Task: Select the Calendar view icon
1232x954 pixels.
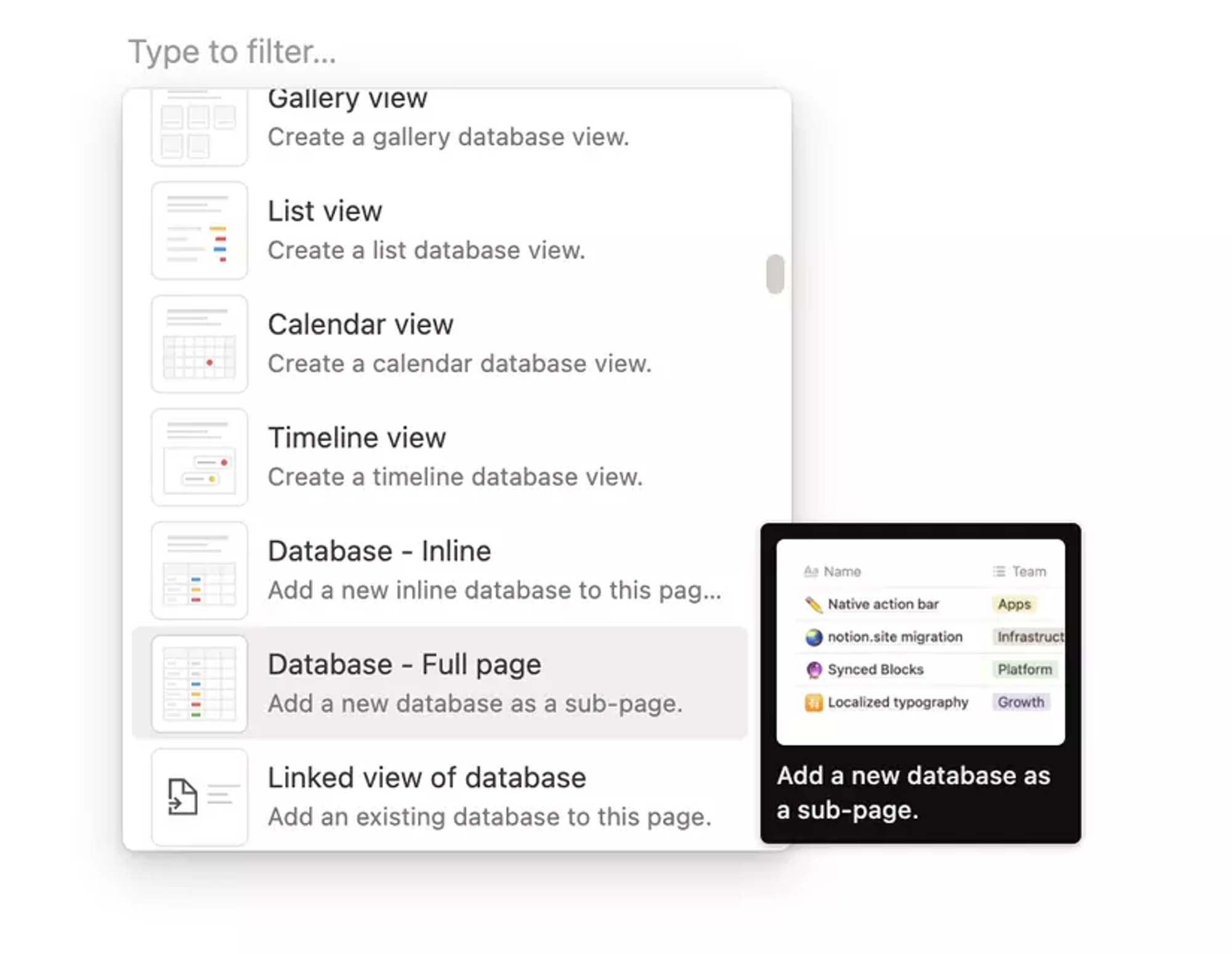Action: click(x=198, y=343)
